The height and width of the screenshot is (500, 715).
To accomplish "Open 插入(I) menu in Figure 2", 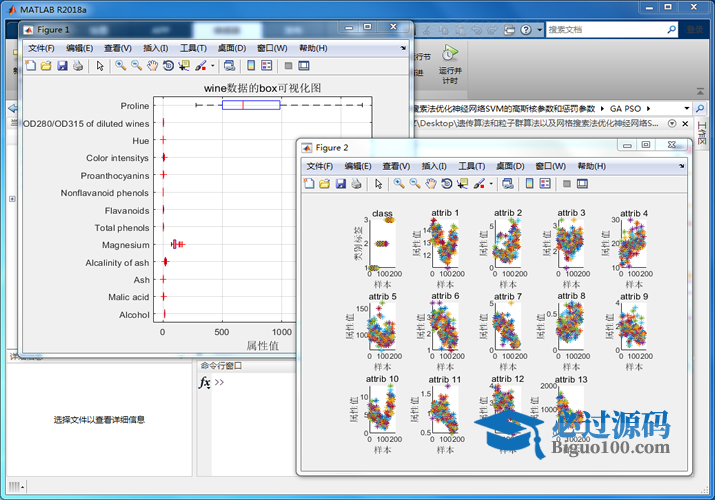I will (434, 166).
